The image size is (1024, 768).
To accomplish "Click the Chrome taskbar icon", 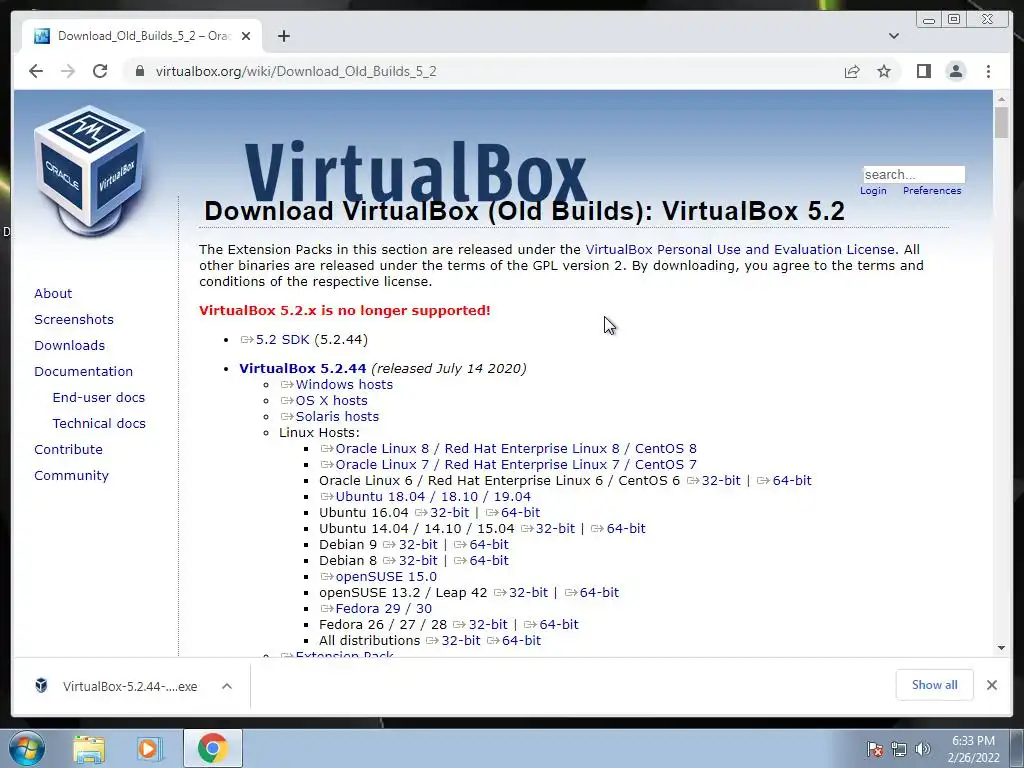I will (x=212, y=748).
